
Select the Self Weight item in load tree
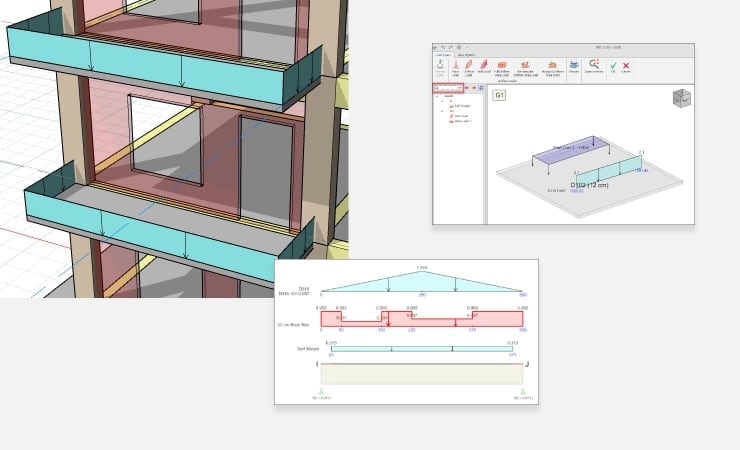pos(462,106)
